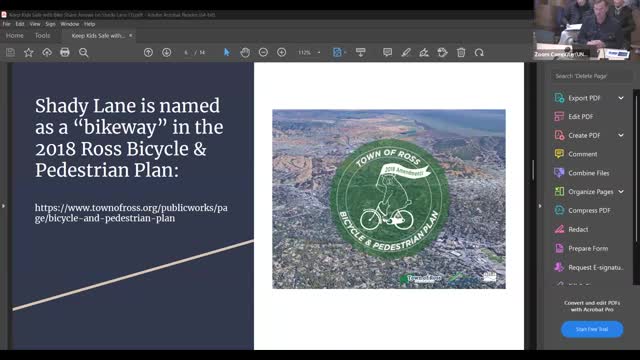Go to previous page arrow
Viewport: 640px width, 360px height.
148,52
